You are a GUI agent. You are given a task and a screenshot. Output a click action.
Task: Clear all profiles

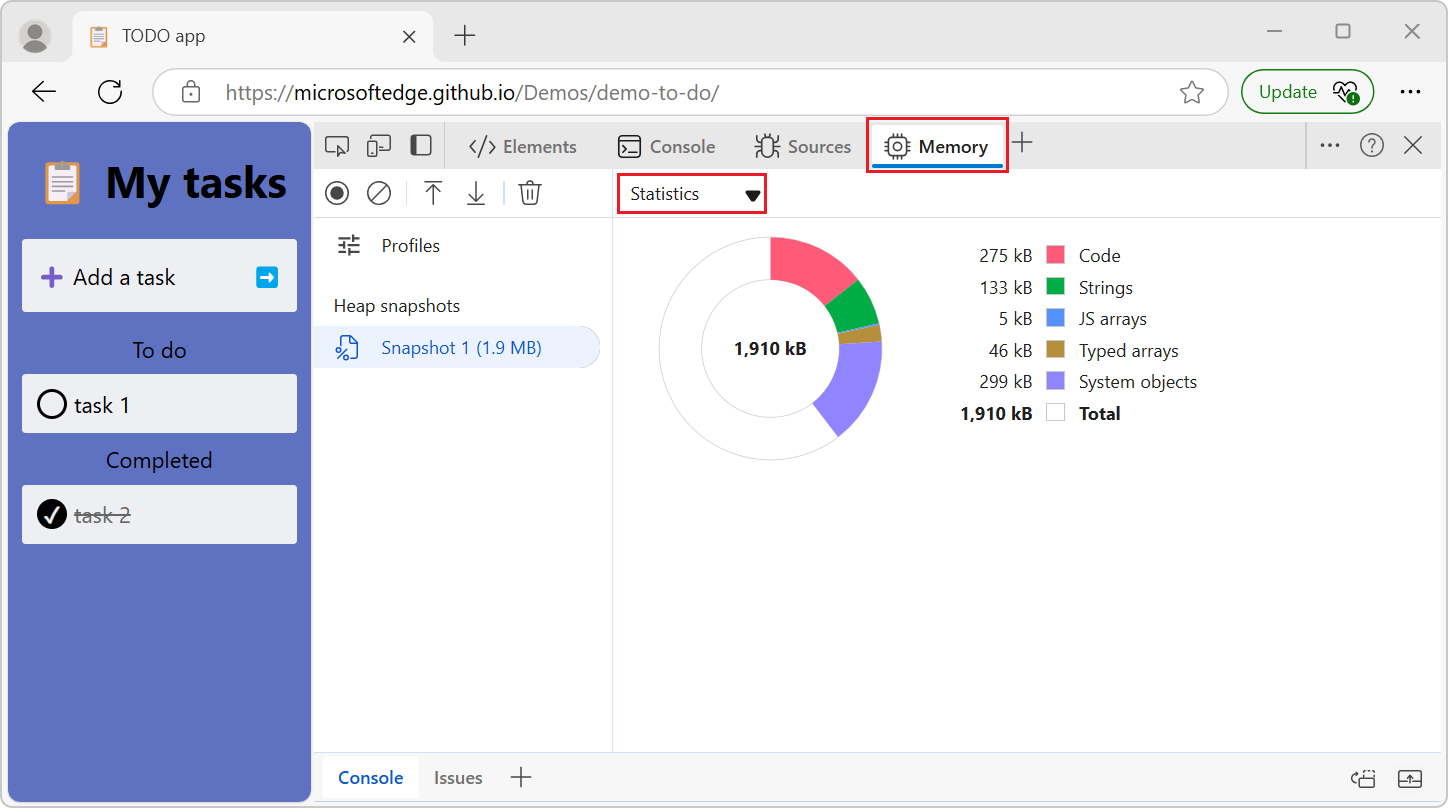[378, 193]
